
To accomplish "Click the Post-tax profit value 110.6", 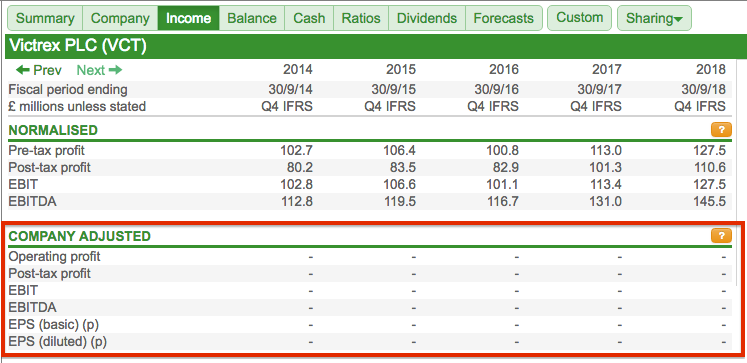I will tap(710, 168).
